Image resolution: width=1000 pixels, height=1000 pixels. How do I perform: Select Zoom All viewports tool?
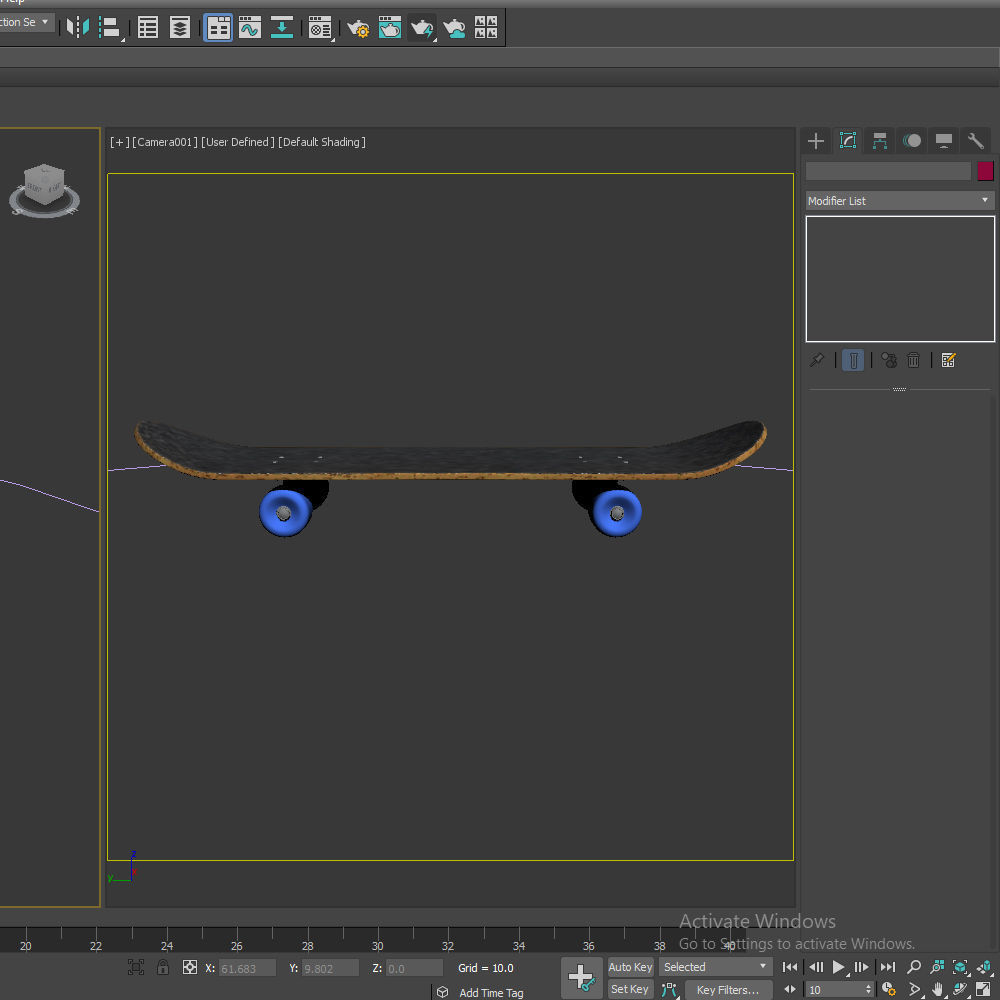click(x=937, y=967)
